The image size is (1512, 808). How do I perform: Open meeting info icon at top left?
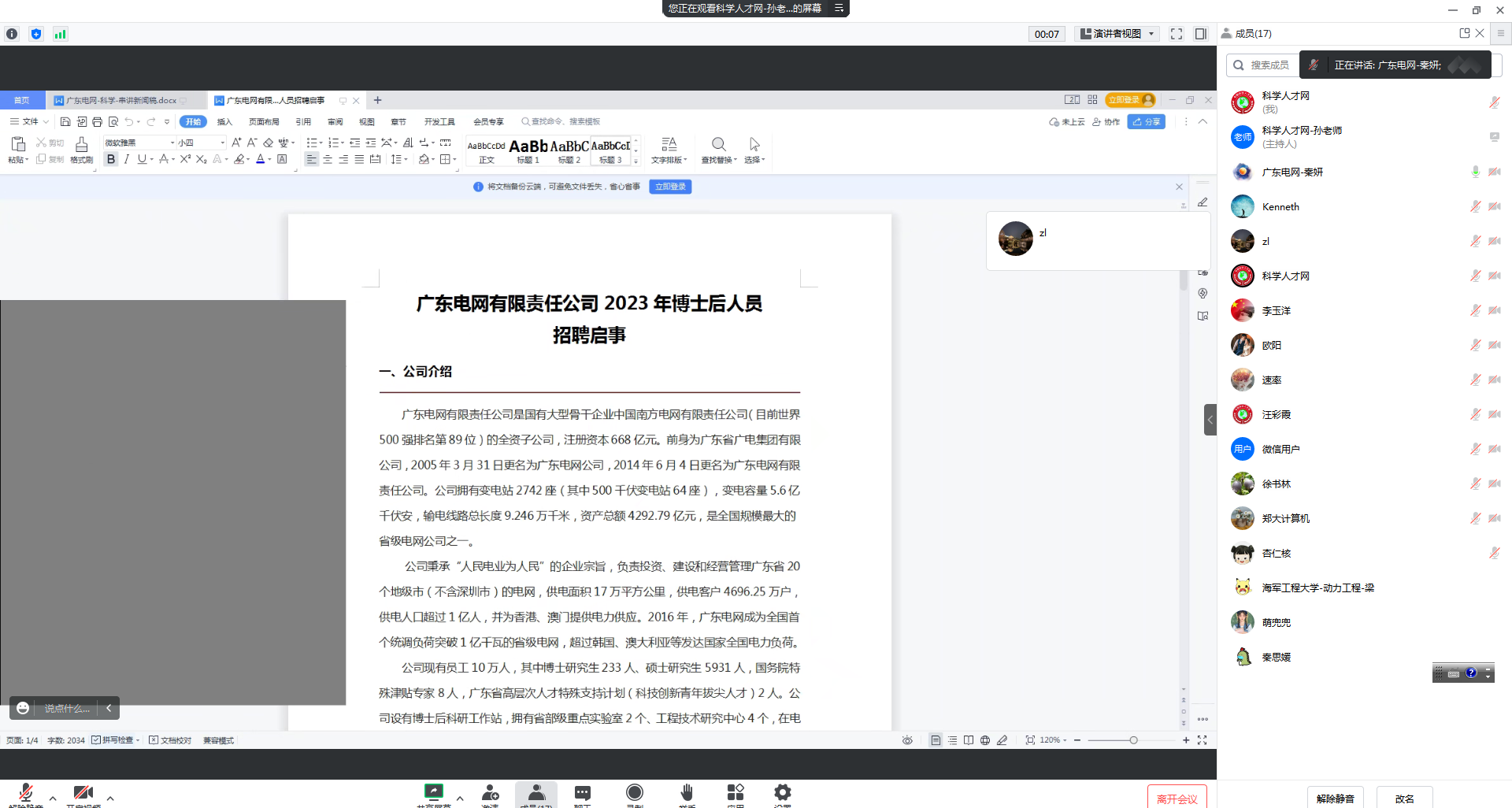pyautogui.click(x=12, y=34)
